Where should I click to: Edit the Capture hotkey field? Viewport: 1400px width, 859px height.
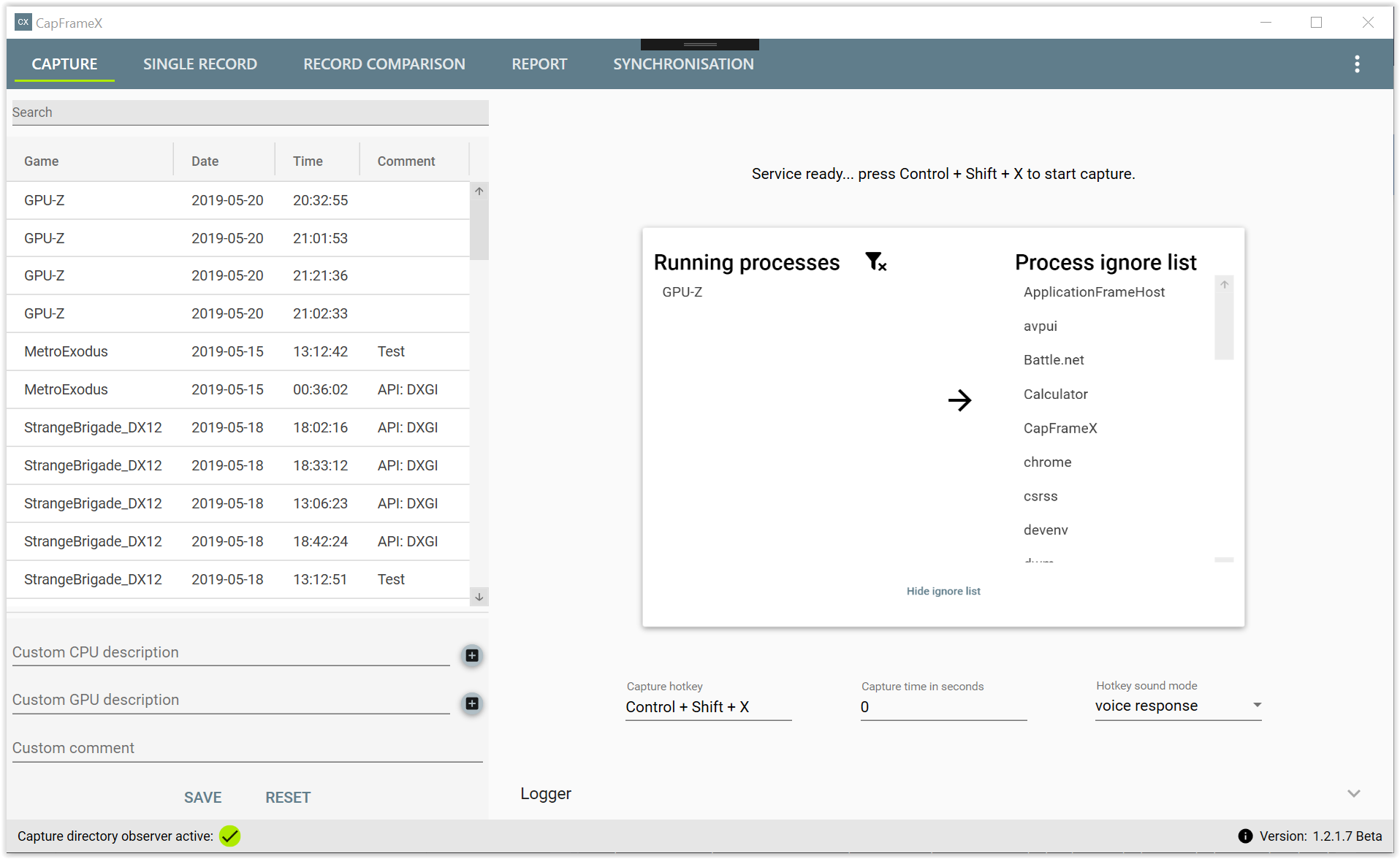click(708, 707)
